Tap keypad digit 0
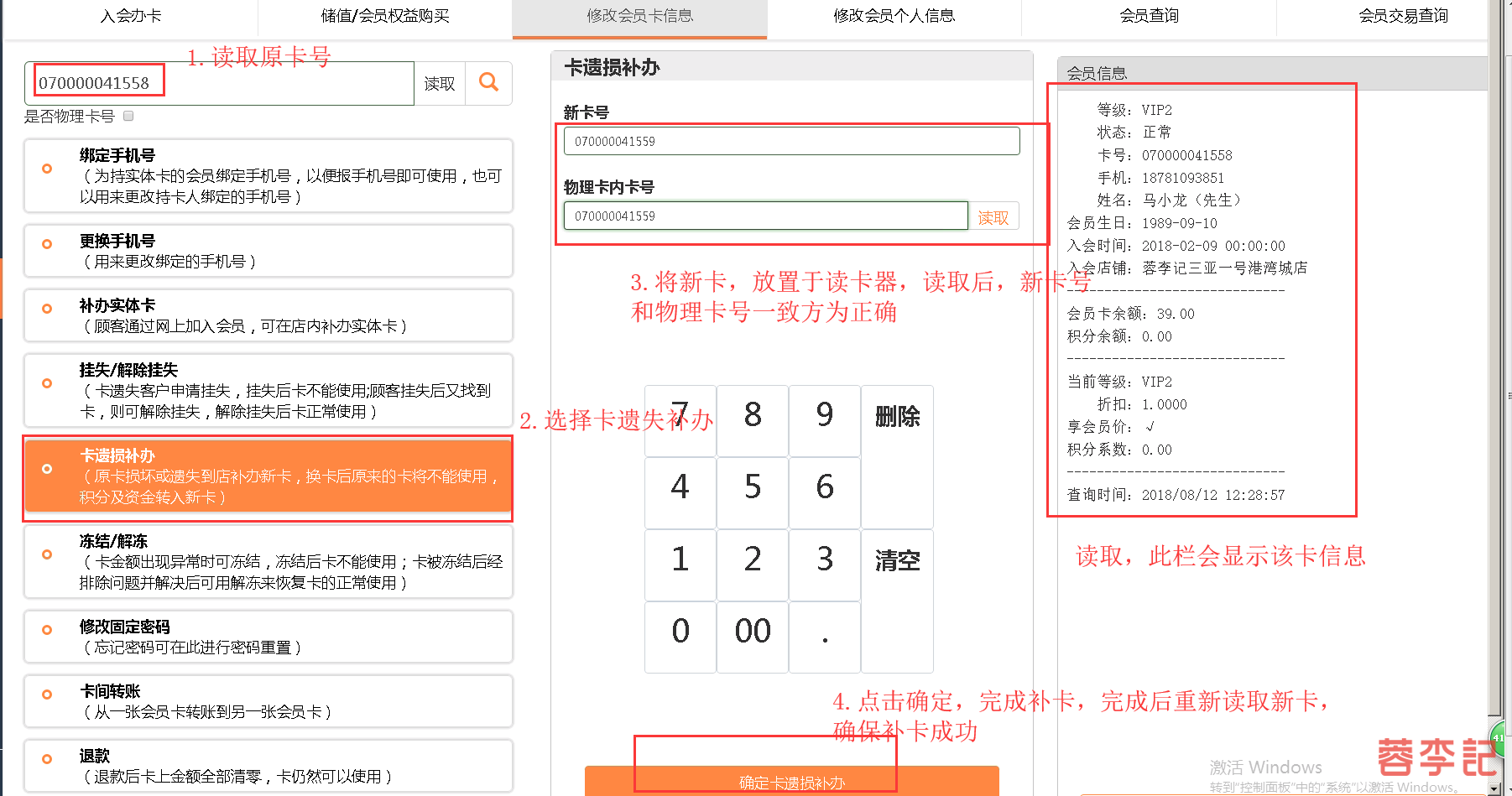Image resolution: width=1512 pixels, height=796 pixels. tap(680, 637)
